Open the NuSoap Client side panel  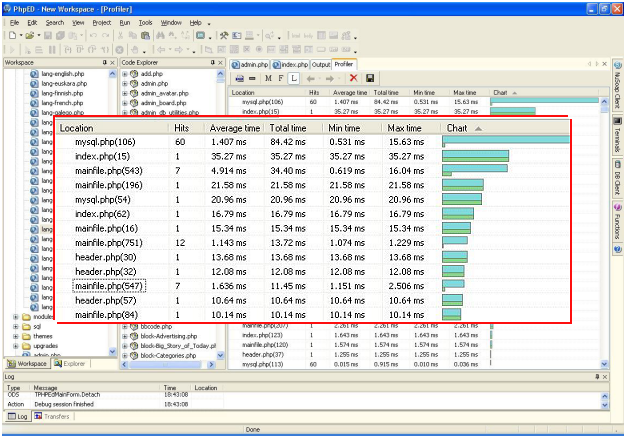pyautogui.click(x=617, y=85)
